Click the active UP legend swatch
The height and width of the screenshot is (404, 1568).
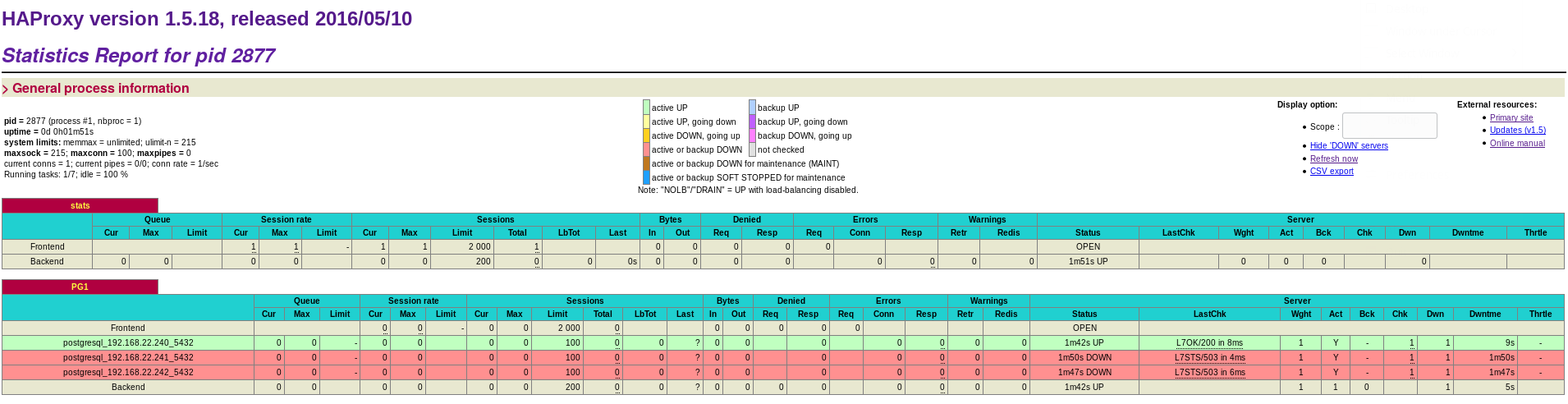pos(646,107)
